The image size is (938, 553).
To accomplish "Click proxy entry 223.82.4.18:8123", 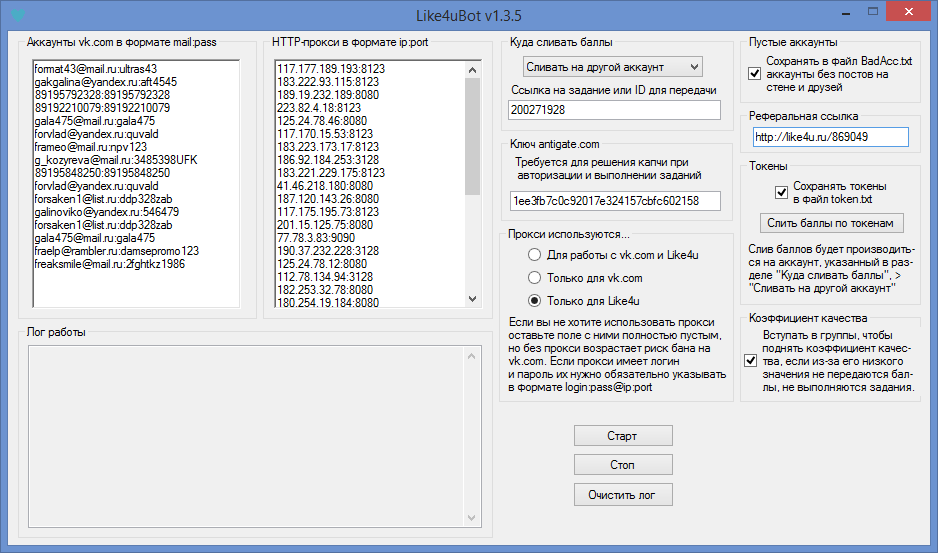I will click(x=319, y=108).
